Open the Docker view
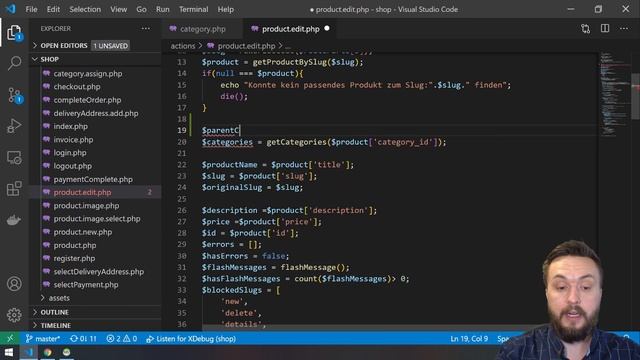 pyautogui.click(x=14, y=220)
